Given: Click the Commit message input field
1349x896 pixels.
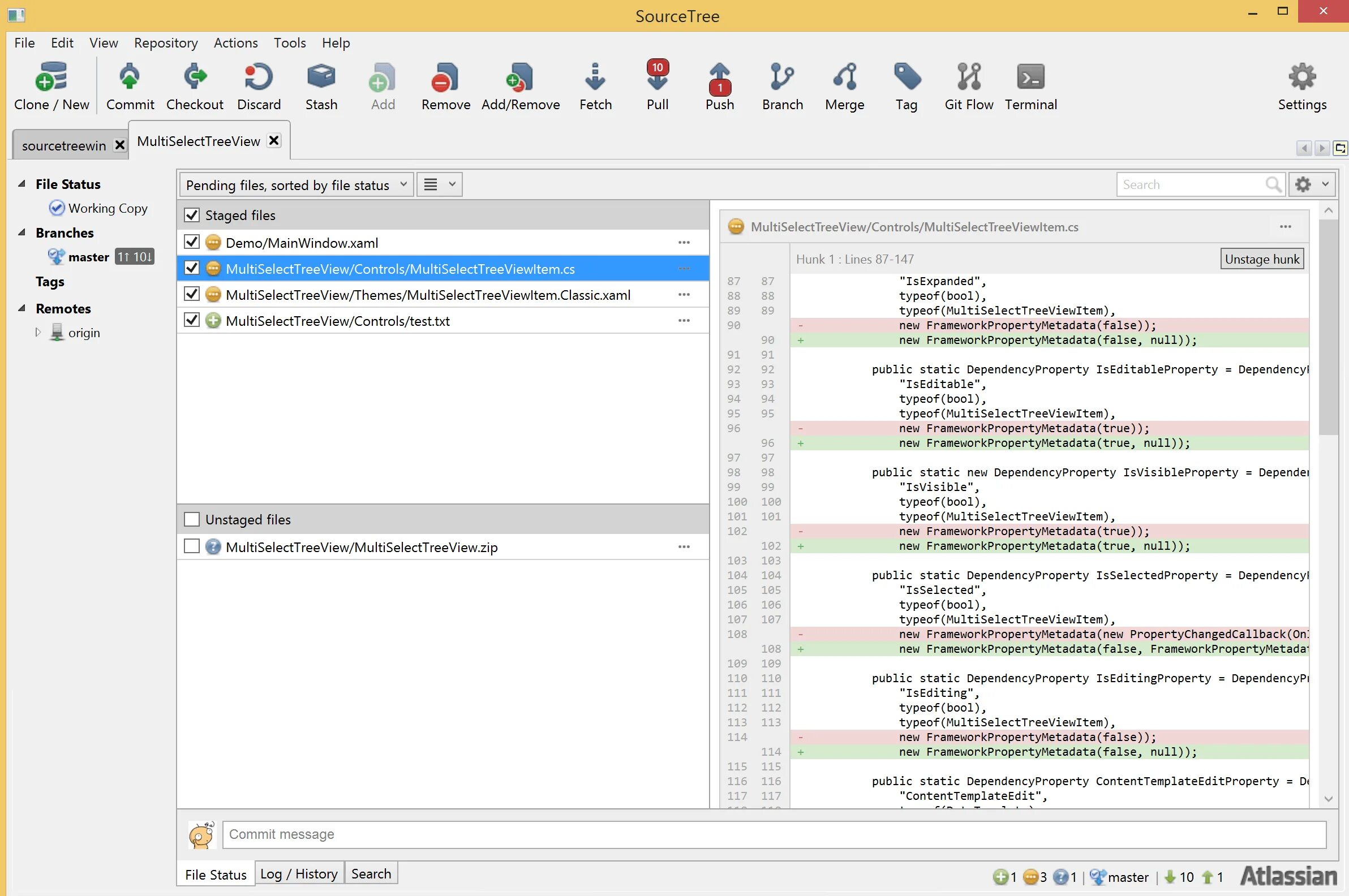Looking at the screenshot, I should tap(774, 834).
